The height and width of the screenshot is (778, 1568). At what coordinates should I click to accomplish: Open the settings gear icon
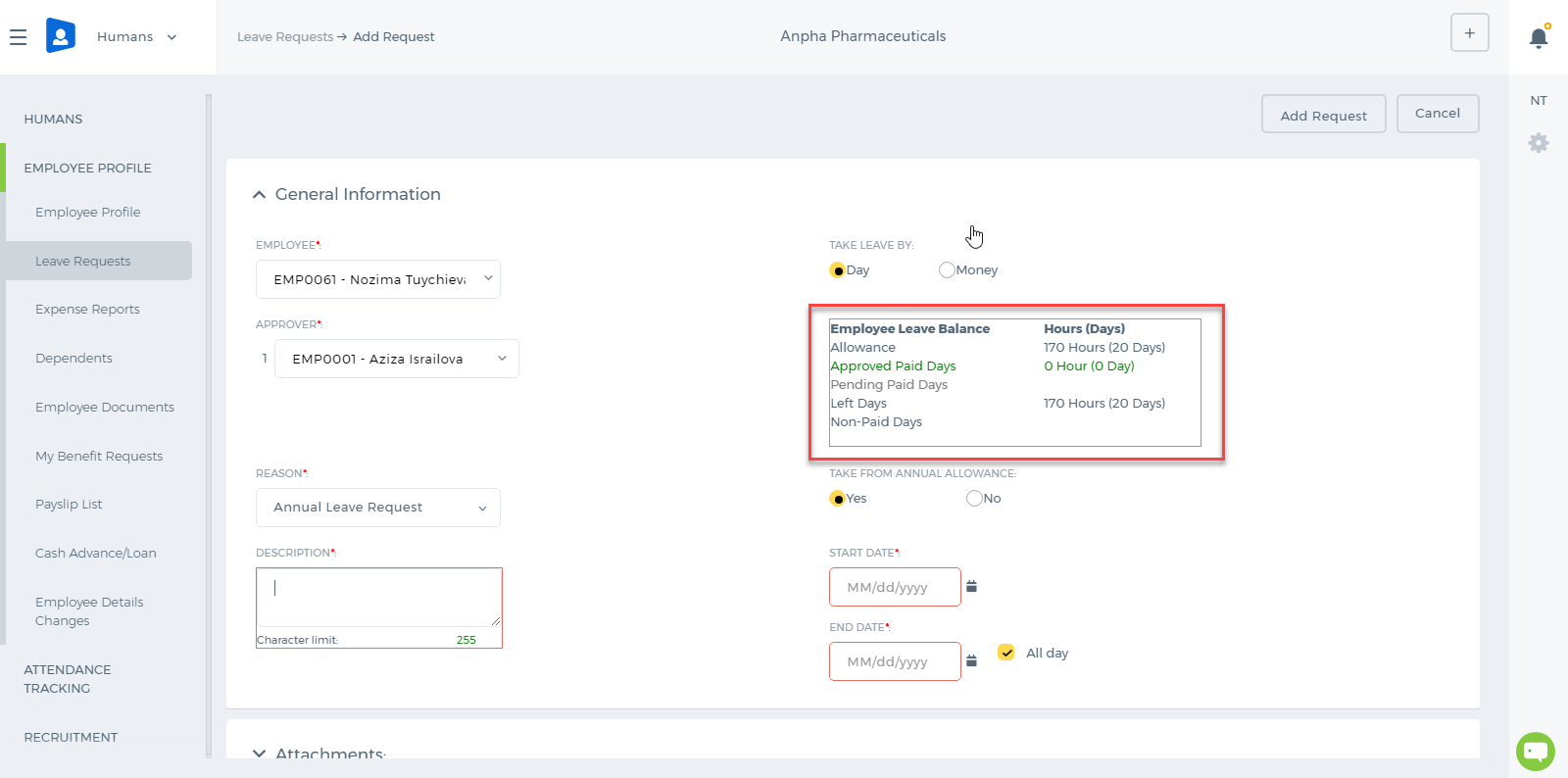[x=1539, y=143]
